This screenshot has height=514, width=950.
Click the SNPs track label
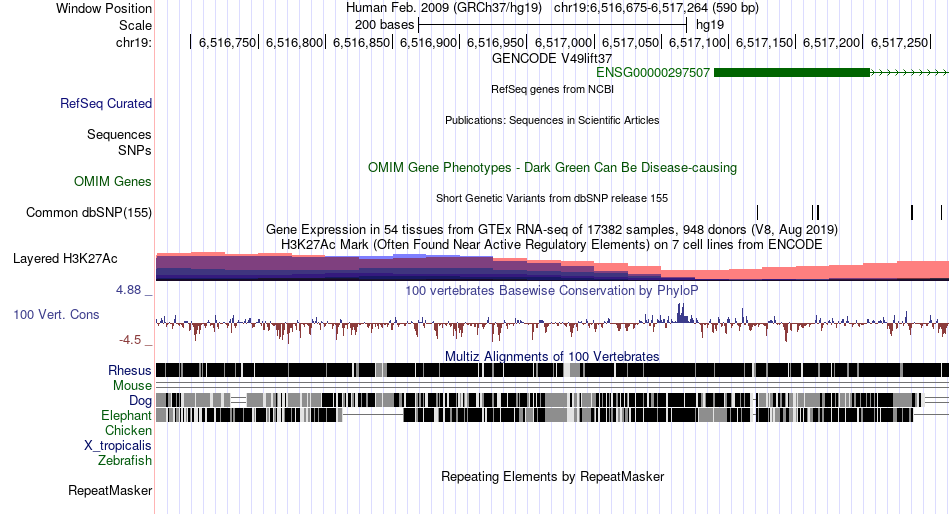point(135,150)
